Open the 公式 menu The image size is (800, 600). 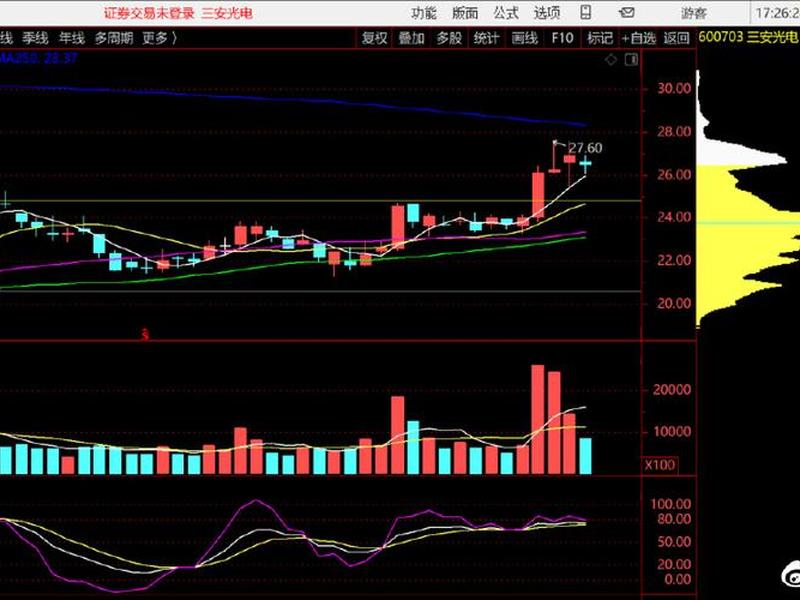coord(506,13)
